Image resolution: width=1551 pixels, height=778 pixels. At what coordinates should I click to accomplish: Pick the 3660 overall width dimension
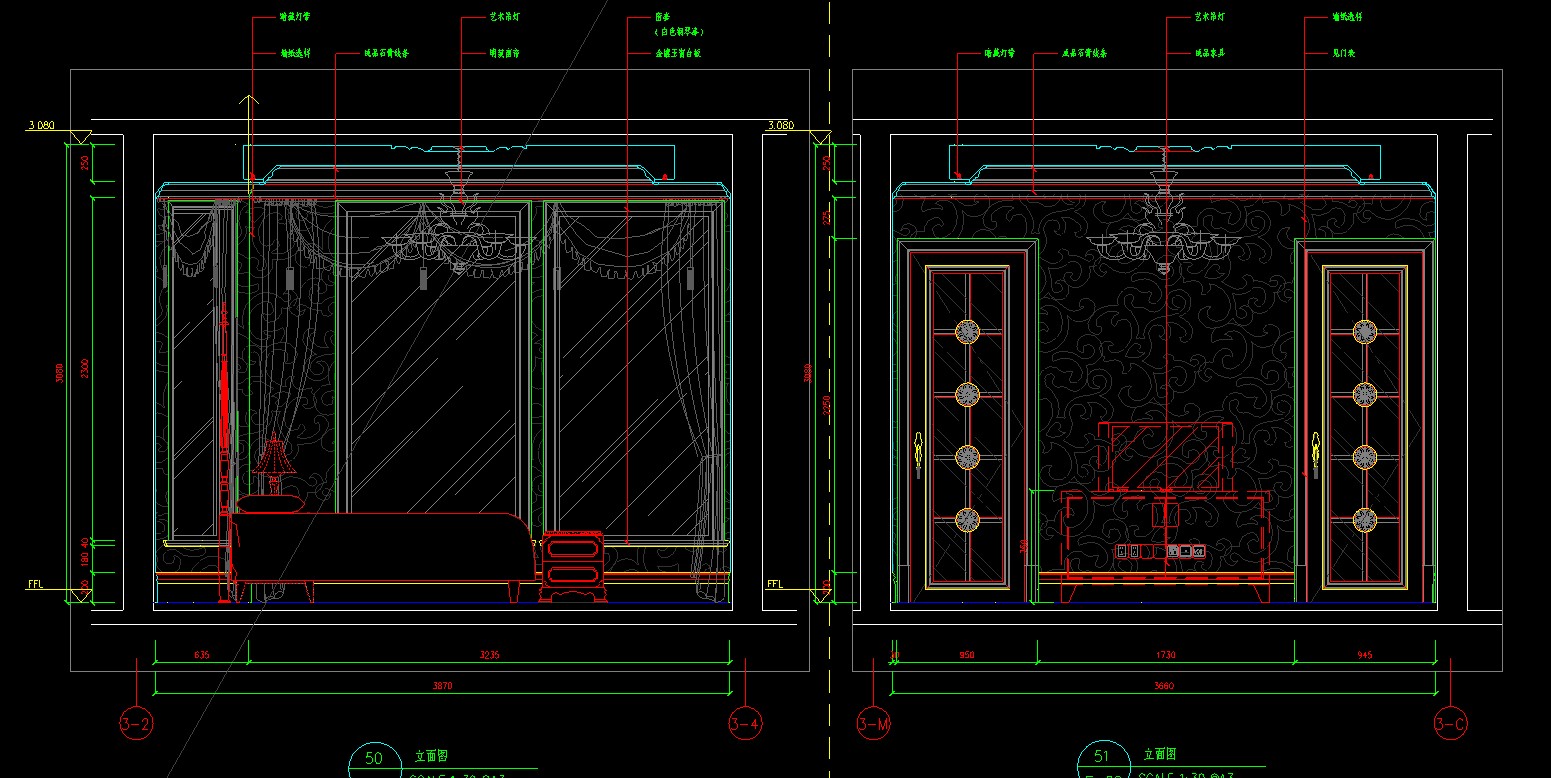point(1165,686)
